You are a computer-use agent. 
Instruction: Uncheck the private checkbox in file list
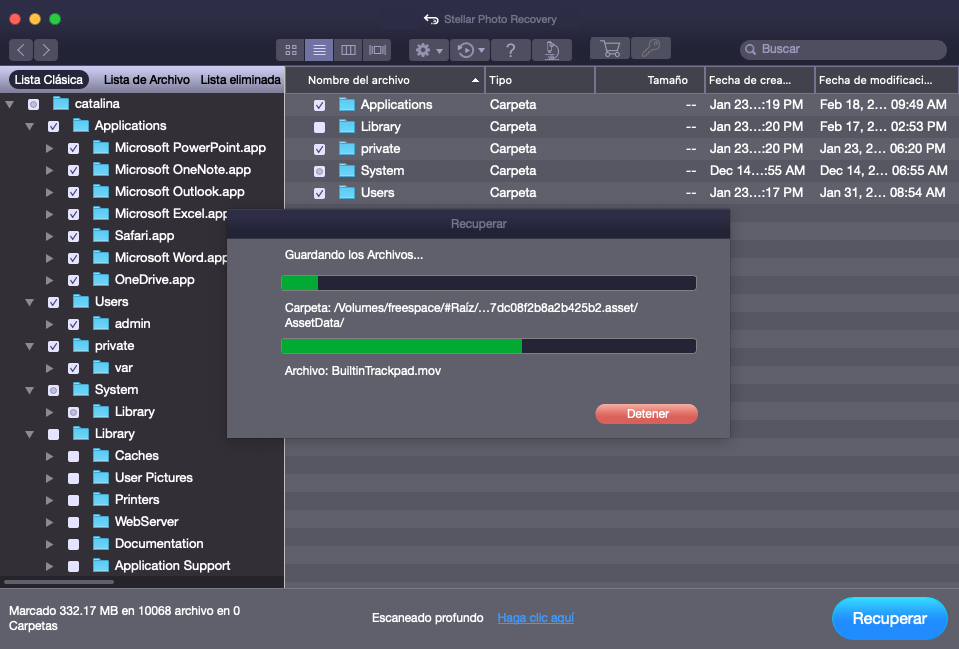click(x=319, y=149)
